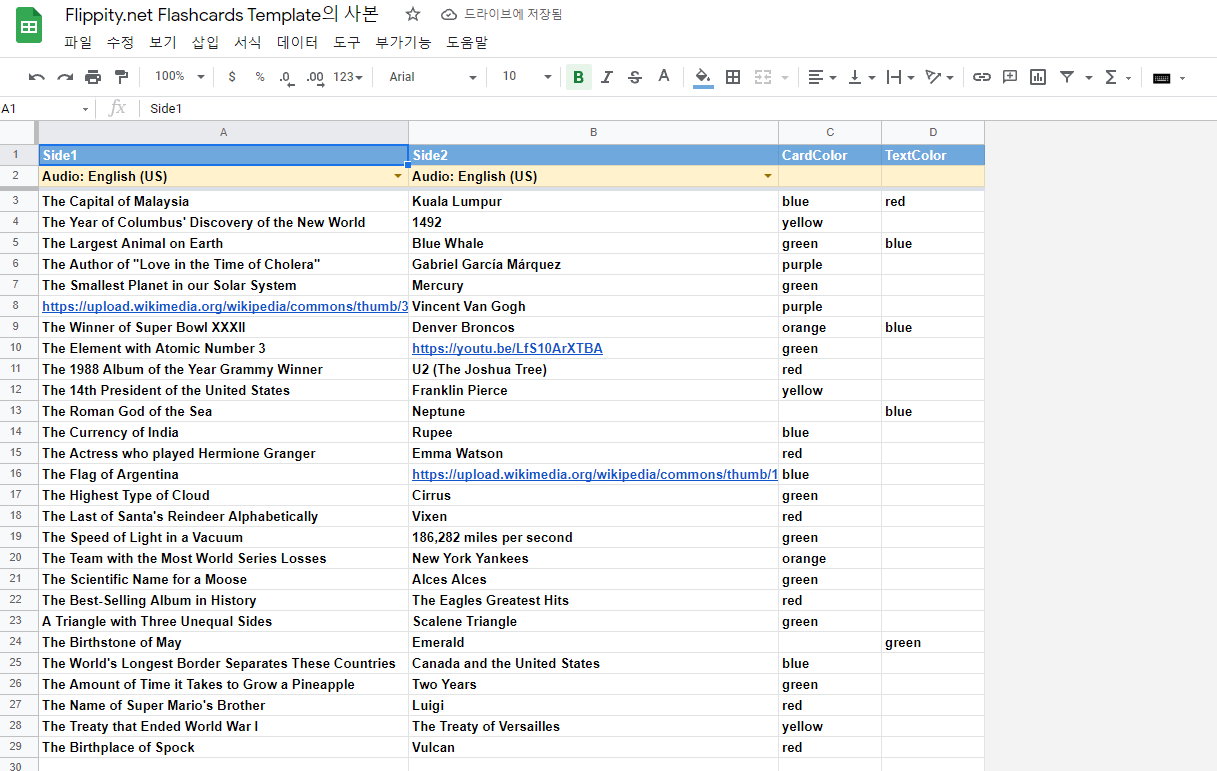Toggle Bold formatting
The image size is (1217, 771).
[x=578, y=77]
